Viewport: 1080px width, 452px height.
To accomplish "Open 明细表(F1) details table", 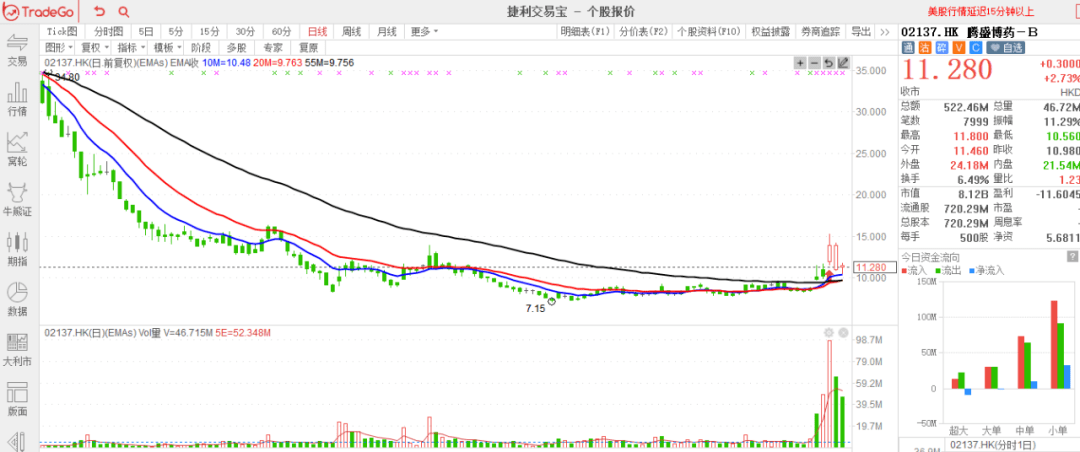I will click(585, 32).
